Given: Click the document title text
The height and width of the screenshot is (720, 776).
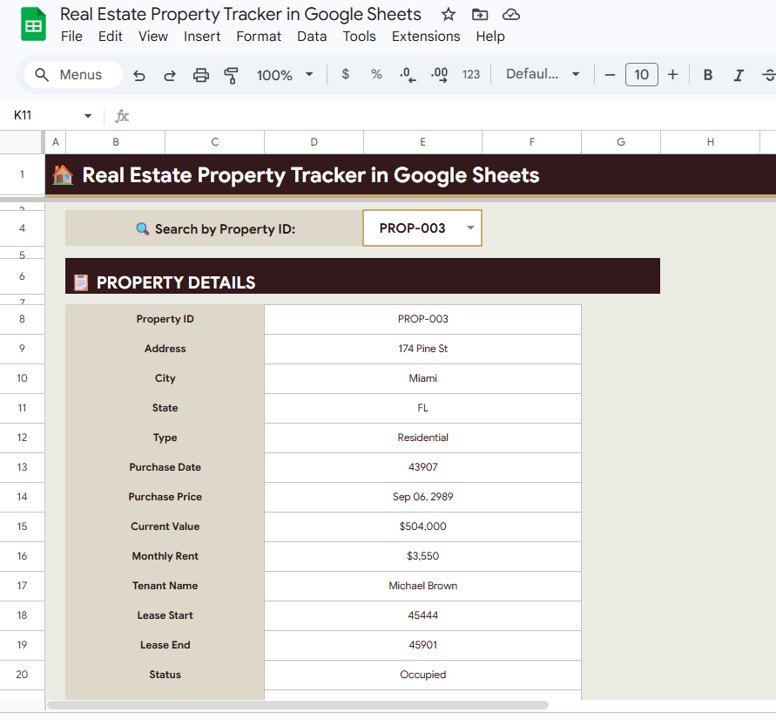Looking at the screenshot, I should (241, 14).
